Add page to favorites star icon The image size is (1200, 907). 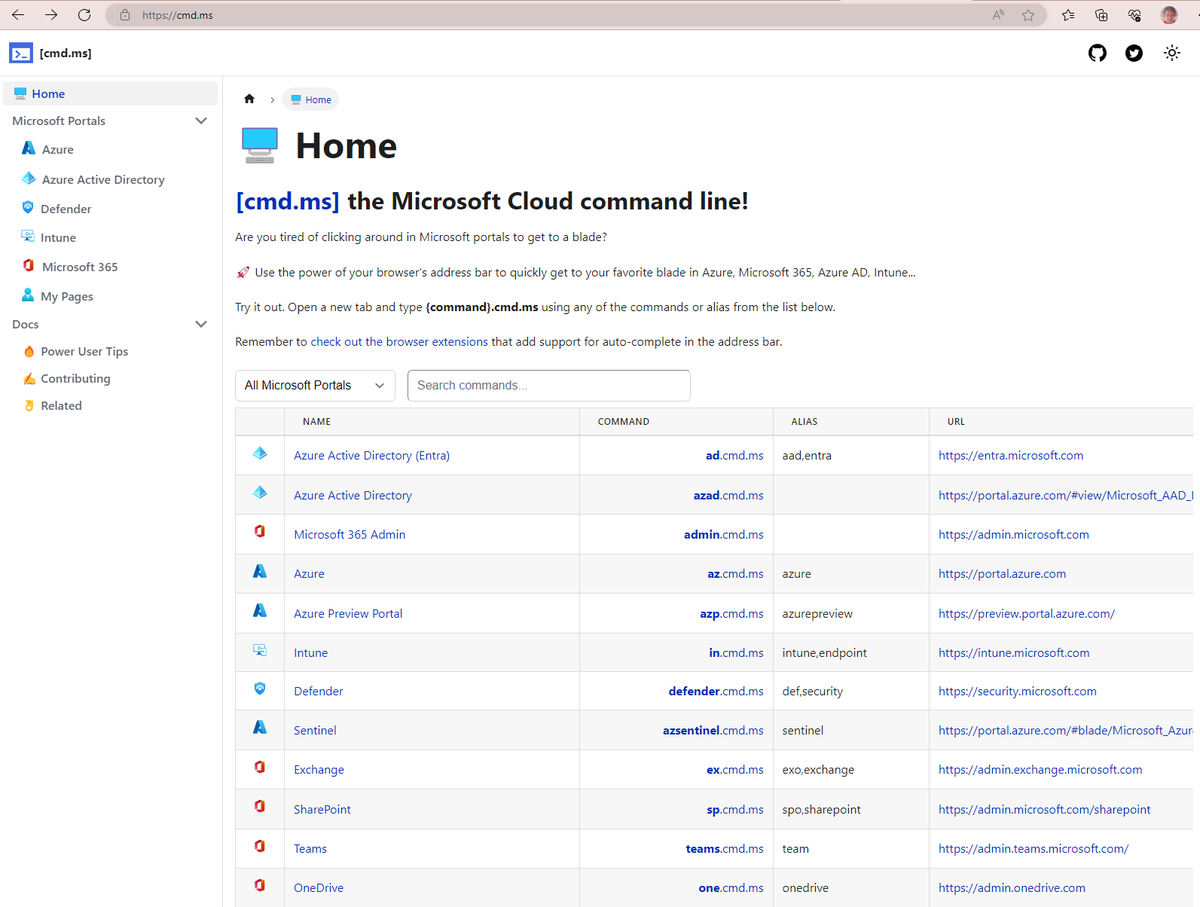[1028, 15]
